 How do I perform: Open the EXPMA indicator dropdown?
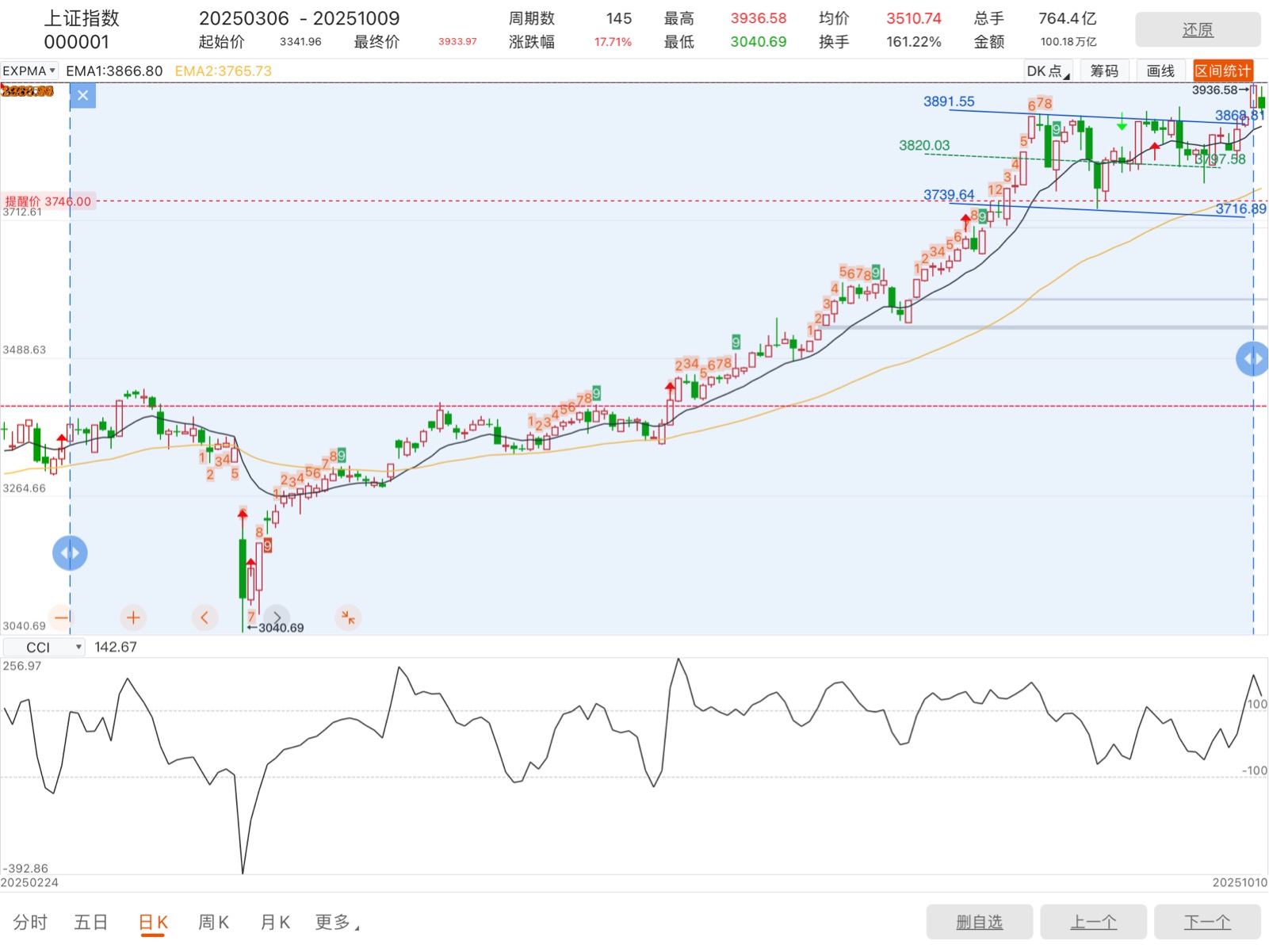click(29, 71)
